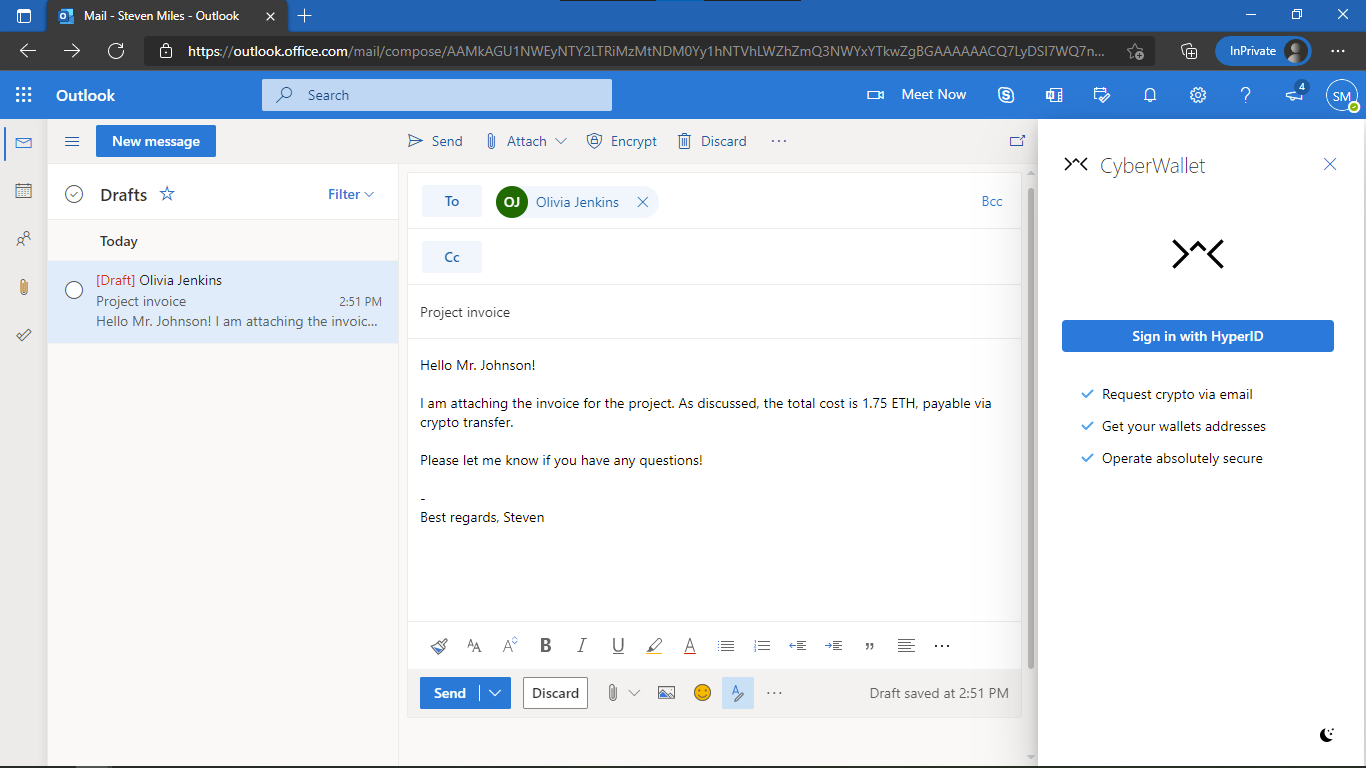Show the Bcc field
The height and width of the screenshot is (768, 1366).
tap(992, 201)
